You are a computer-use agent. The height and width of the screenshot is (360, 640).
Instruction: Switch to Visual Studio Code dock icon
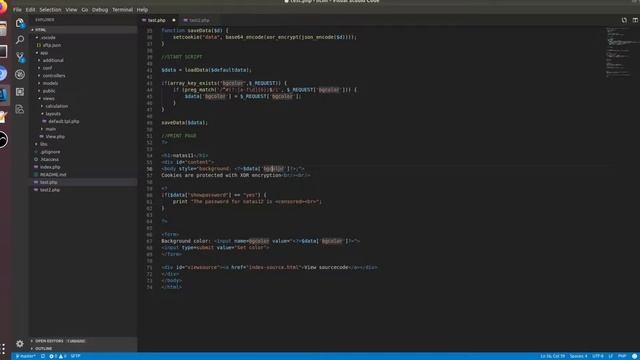(3, 96)
